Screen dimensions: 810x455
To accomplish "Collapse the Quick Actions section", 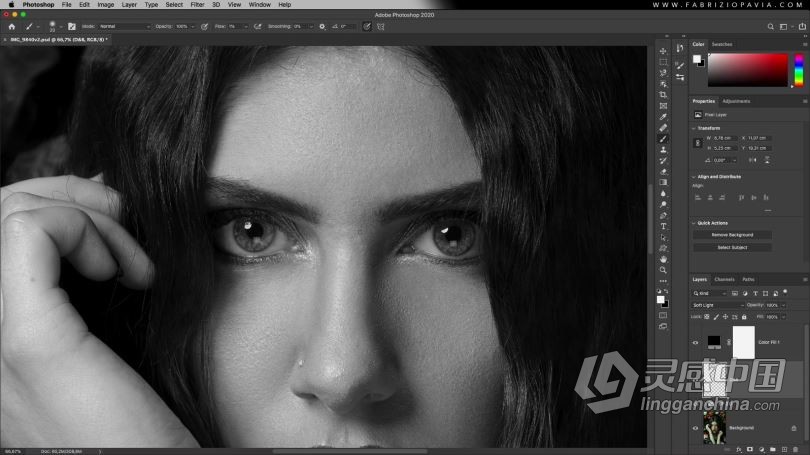I will 694,223.
